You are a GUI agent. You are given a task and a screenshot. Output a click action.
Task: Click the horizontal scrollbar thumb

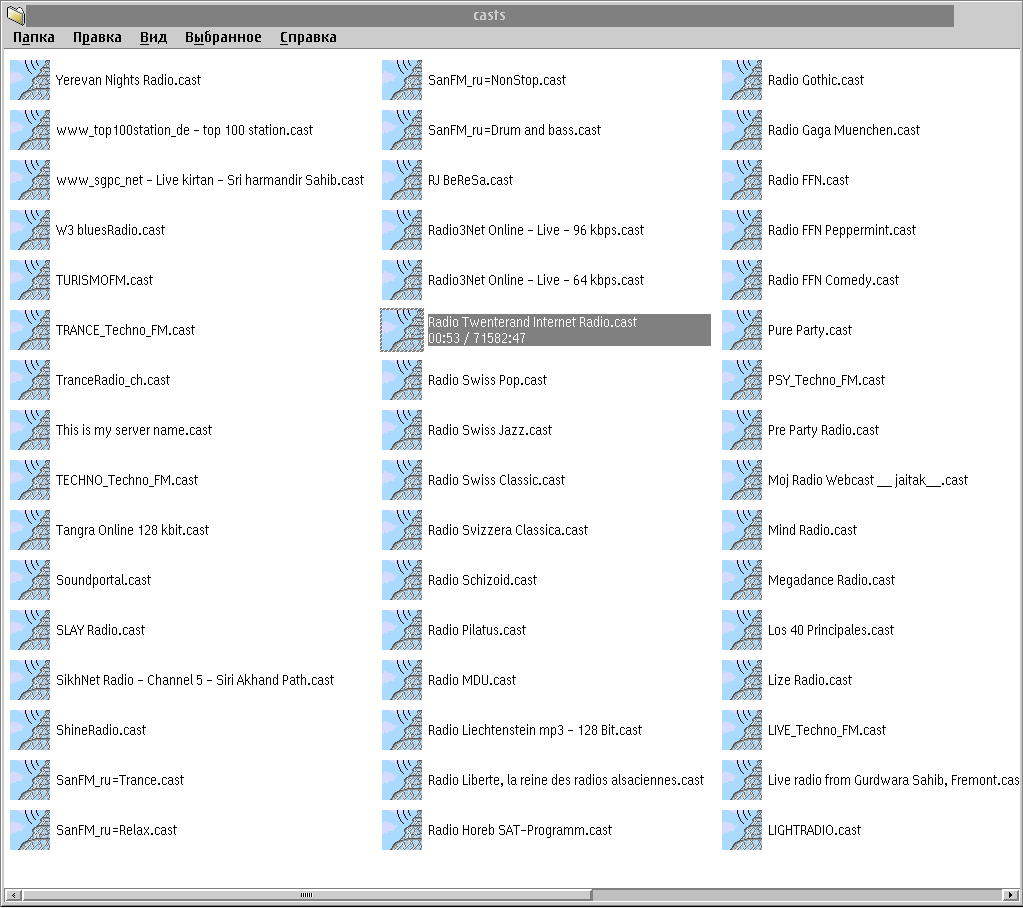click(306, 895)
